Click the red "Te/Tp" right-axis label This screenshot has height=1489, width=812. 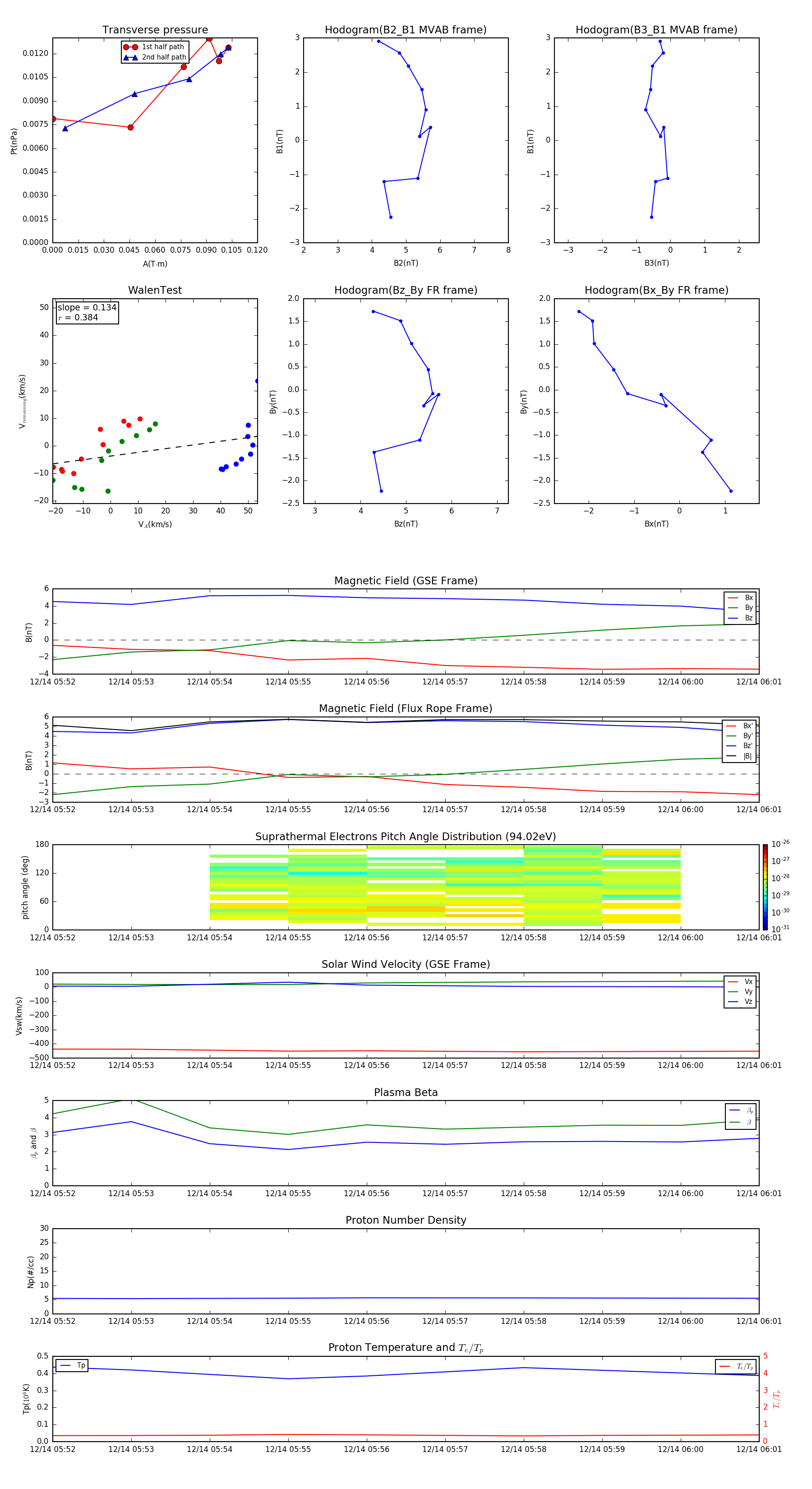[x=776, y=1399]
